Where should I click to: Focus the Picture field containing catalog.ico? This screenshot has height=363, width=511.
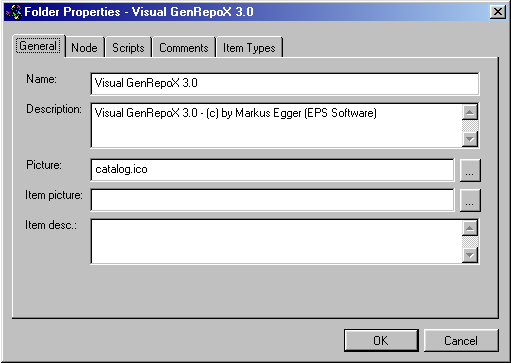(272, 170)
